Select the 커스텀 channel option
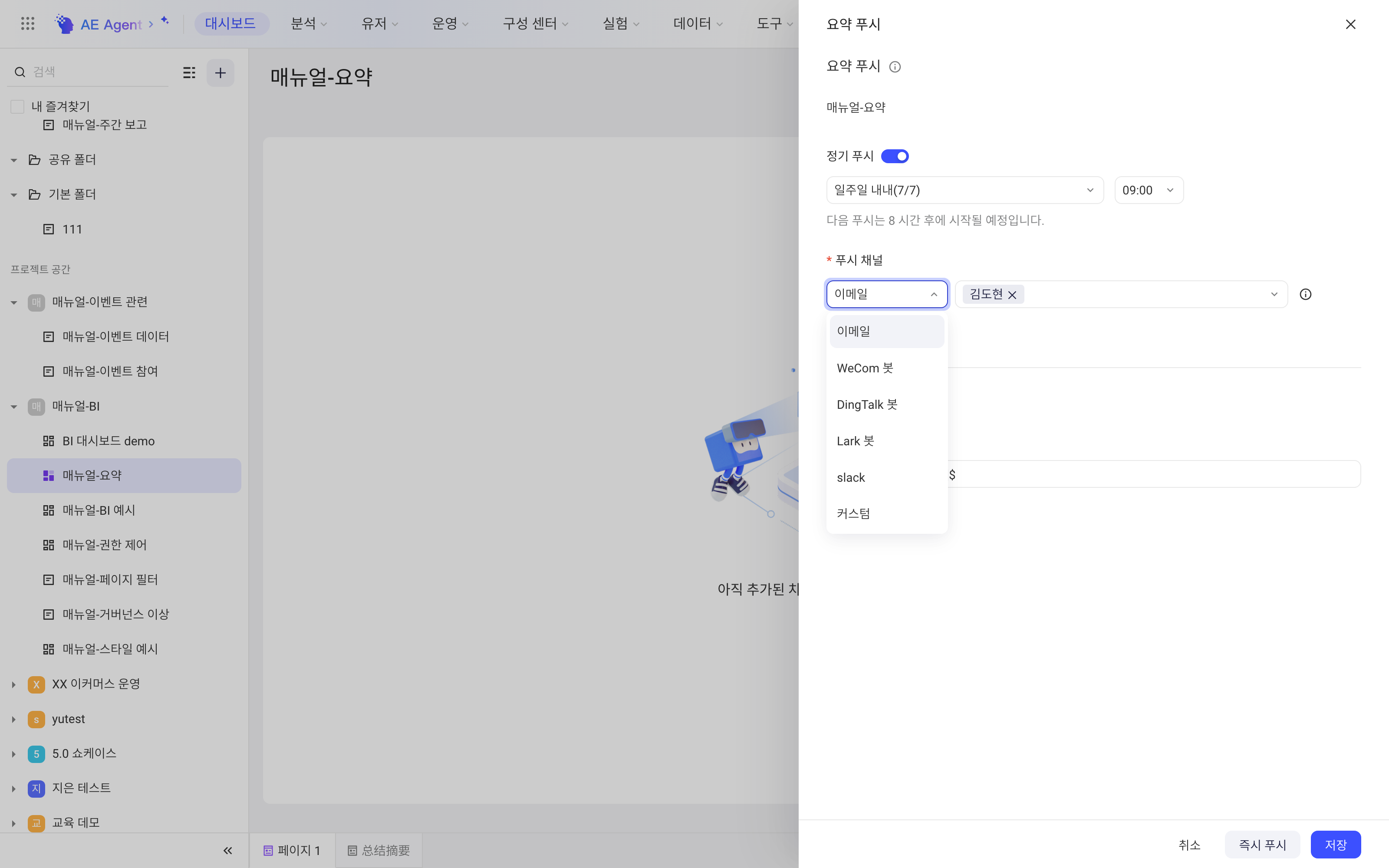Viewport: 1389px width, 868px height. [887, 514]
